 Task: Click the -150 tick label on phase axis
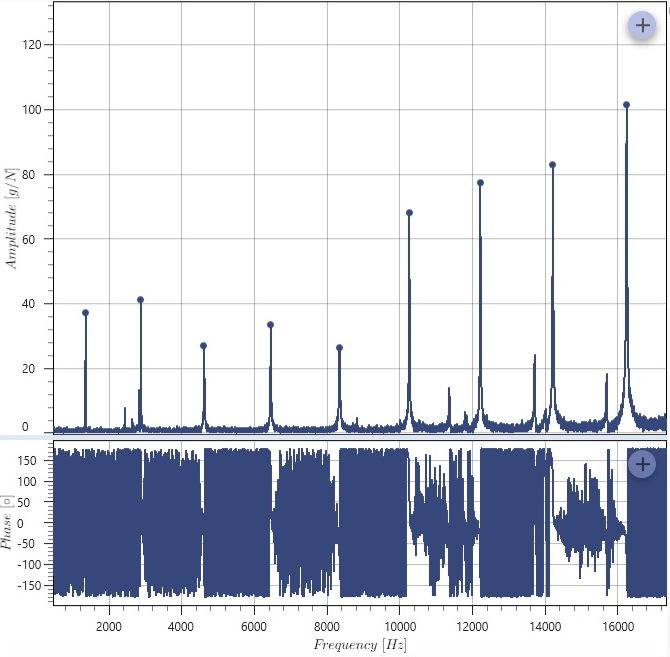(x=26, y=585)
